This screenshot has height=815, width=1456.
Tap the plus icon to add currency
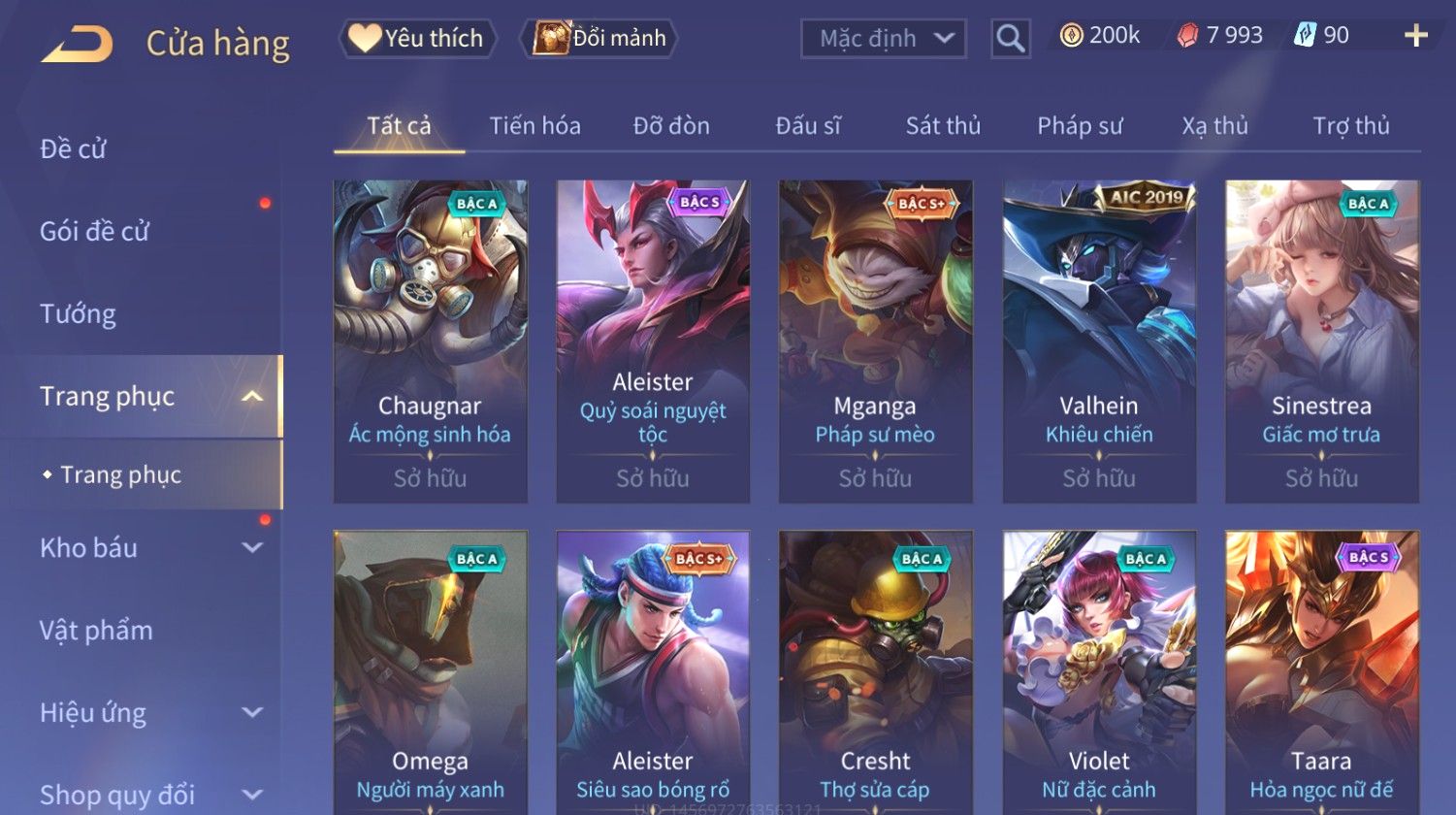click(1415, 36)
